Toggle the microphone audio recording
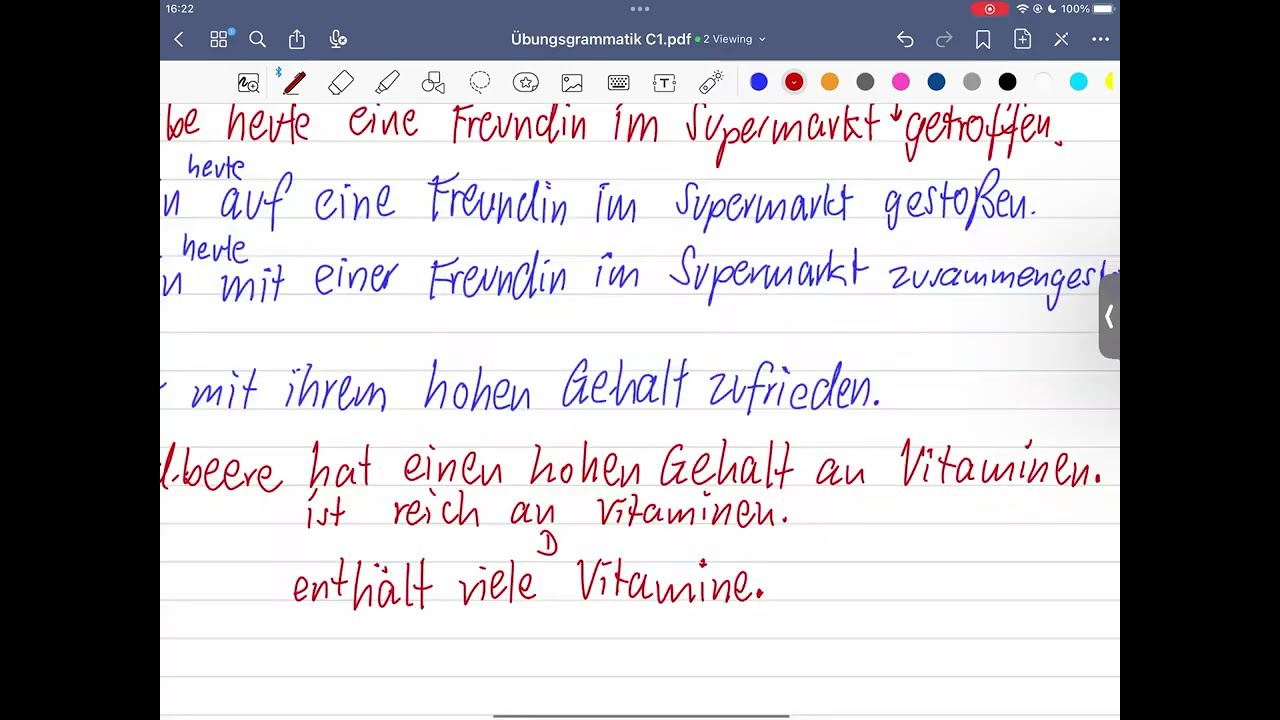 point(338,39)
